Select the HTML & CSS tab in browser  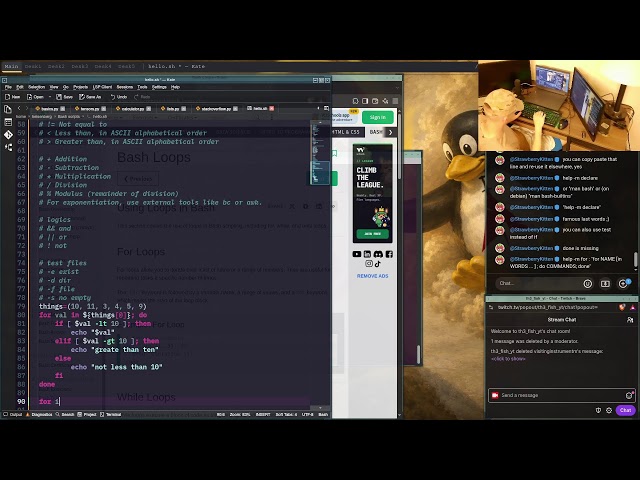tap(346, 132)
